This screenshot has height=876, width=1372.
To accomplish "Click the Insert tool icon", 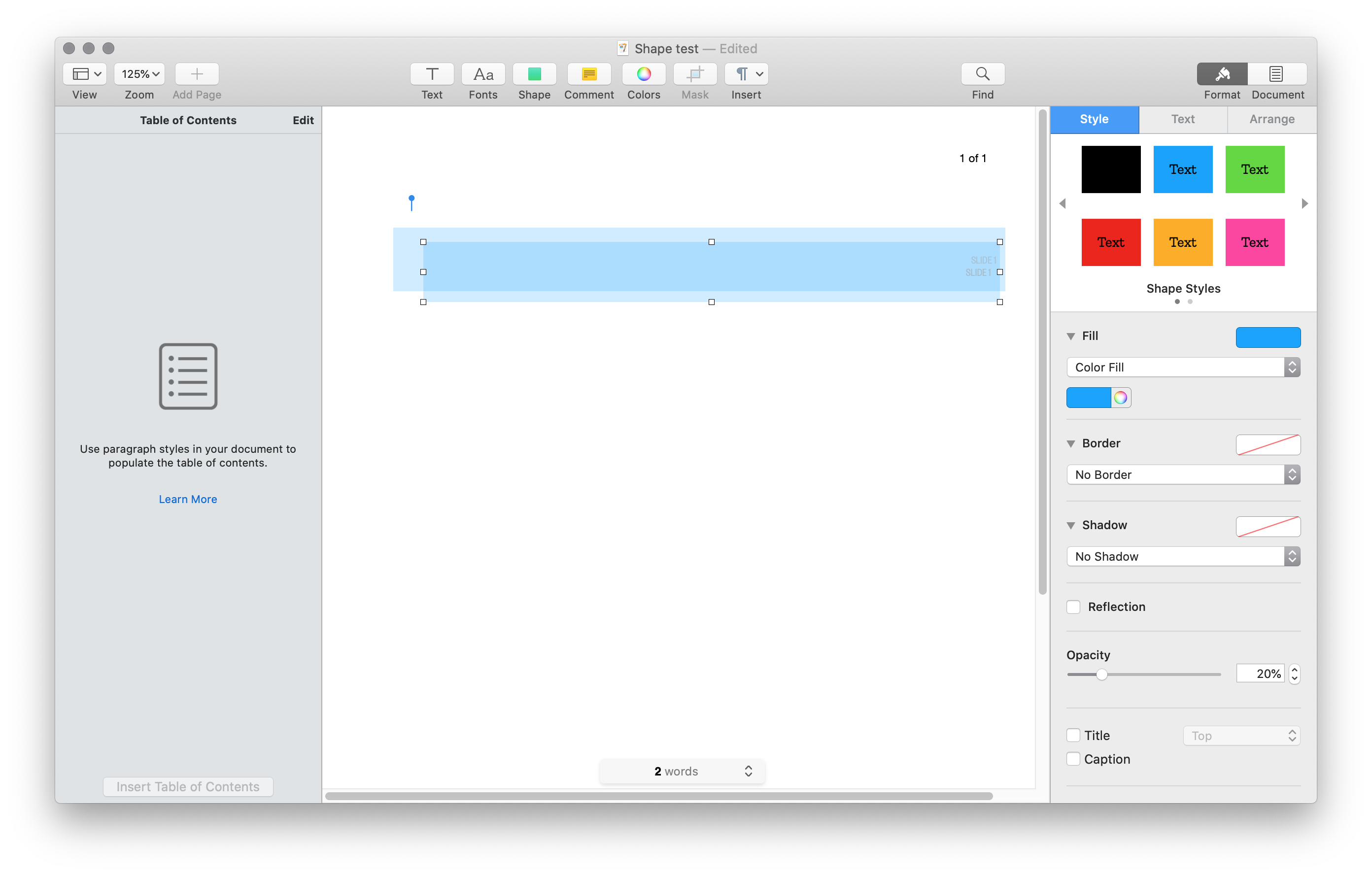I will [x=745, y=73].
